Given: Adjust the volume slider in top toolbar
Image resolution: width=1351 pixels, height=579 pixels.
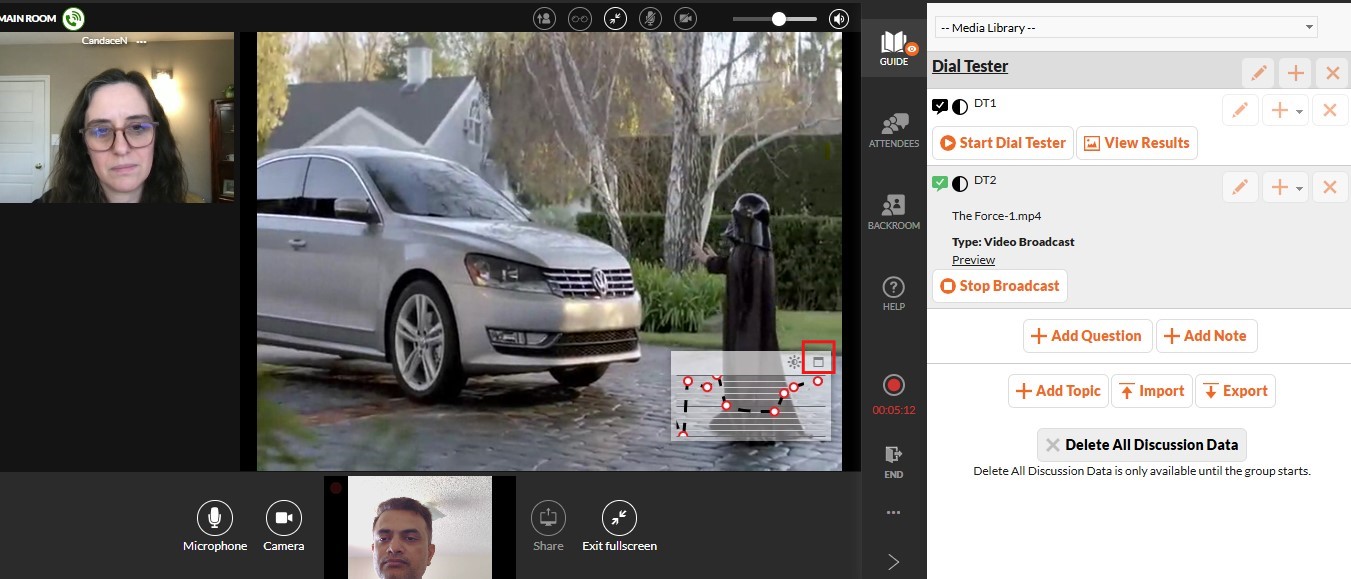Looking at the screenshot, I should [775, 18].
